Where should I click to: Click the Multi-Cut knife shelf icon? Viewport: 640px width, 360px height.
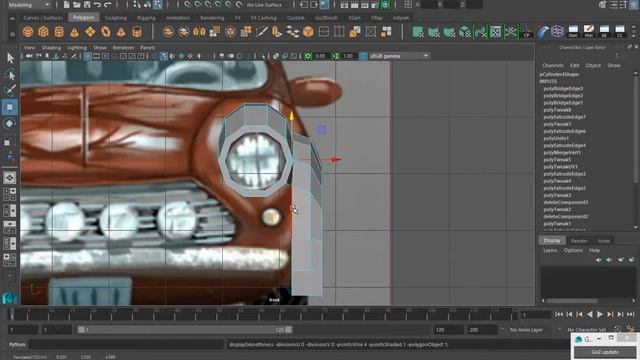[262, 31]
